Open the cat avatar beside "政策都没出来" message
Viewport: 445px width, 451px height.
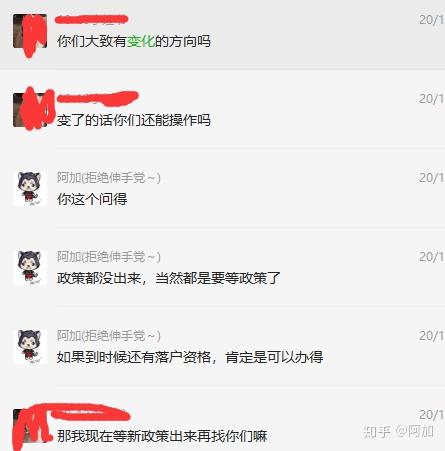[30, 268]
